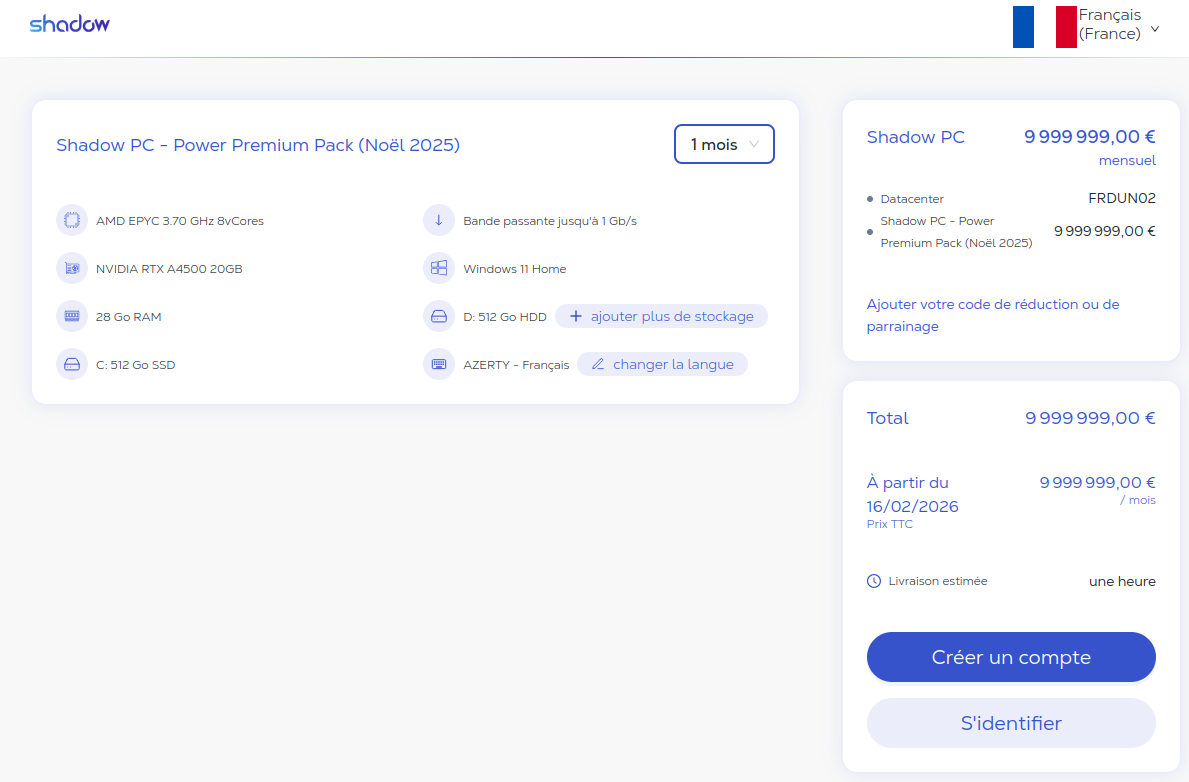Click the bandwidth download arrow icon

tap(439, 221)
